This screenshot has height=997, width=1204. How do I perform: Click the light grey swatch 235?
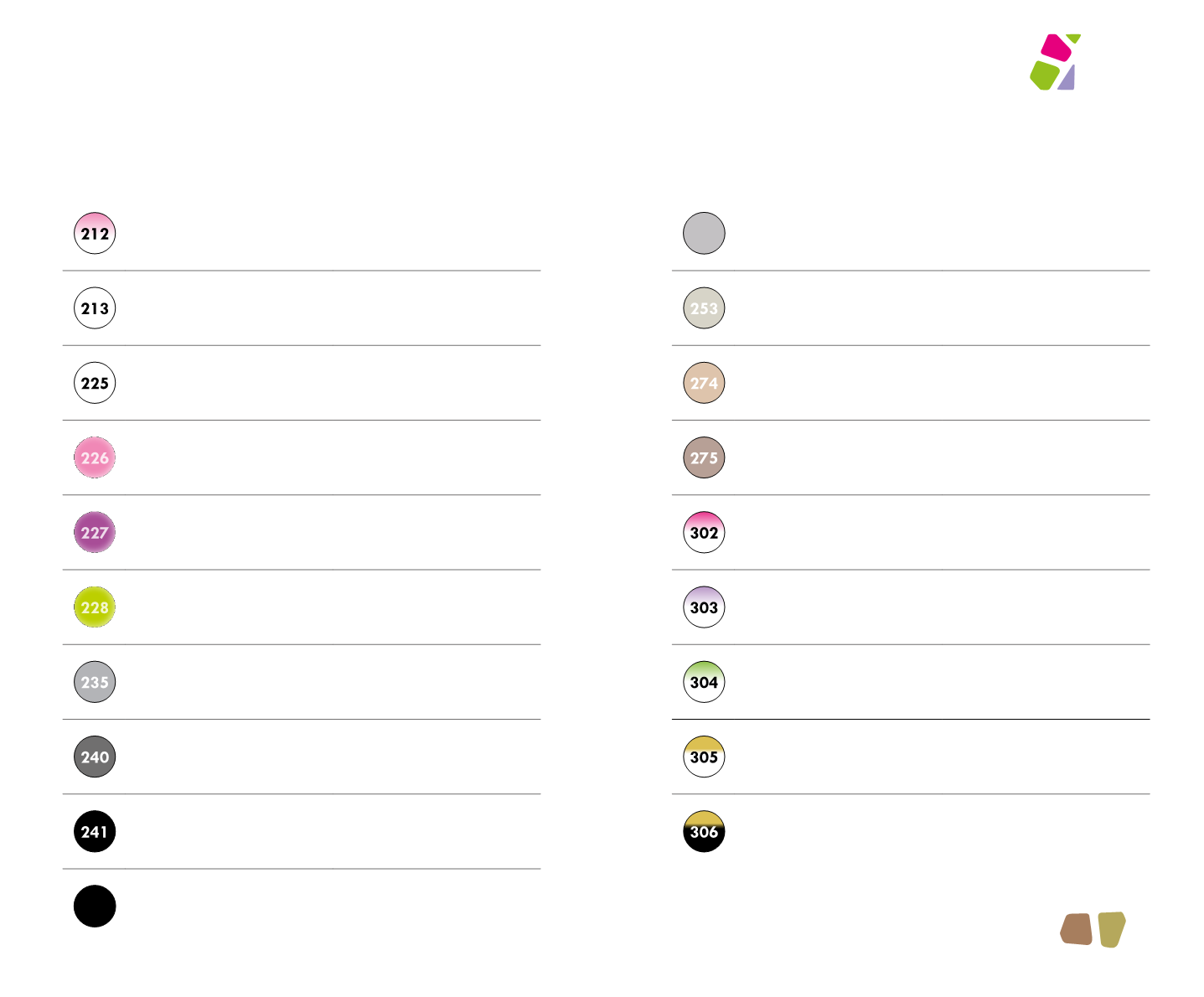95,682
